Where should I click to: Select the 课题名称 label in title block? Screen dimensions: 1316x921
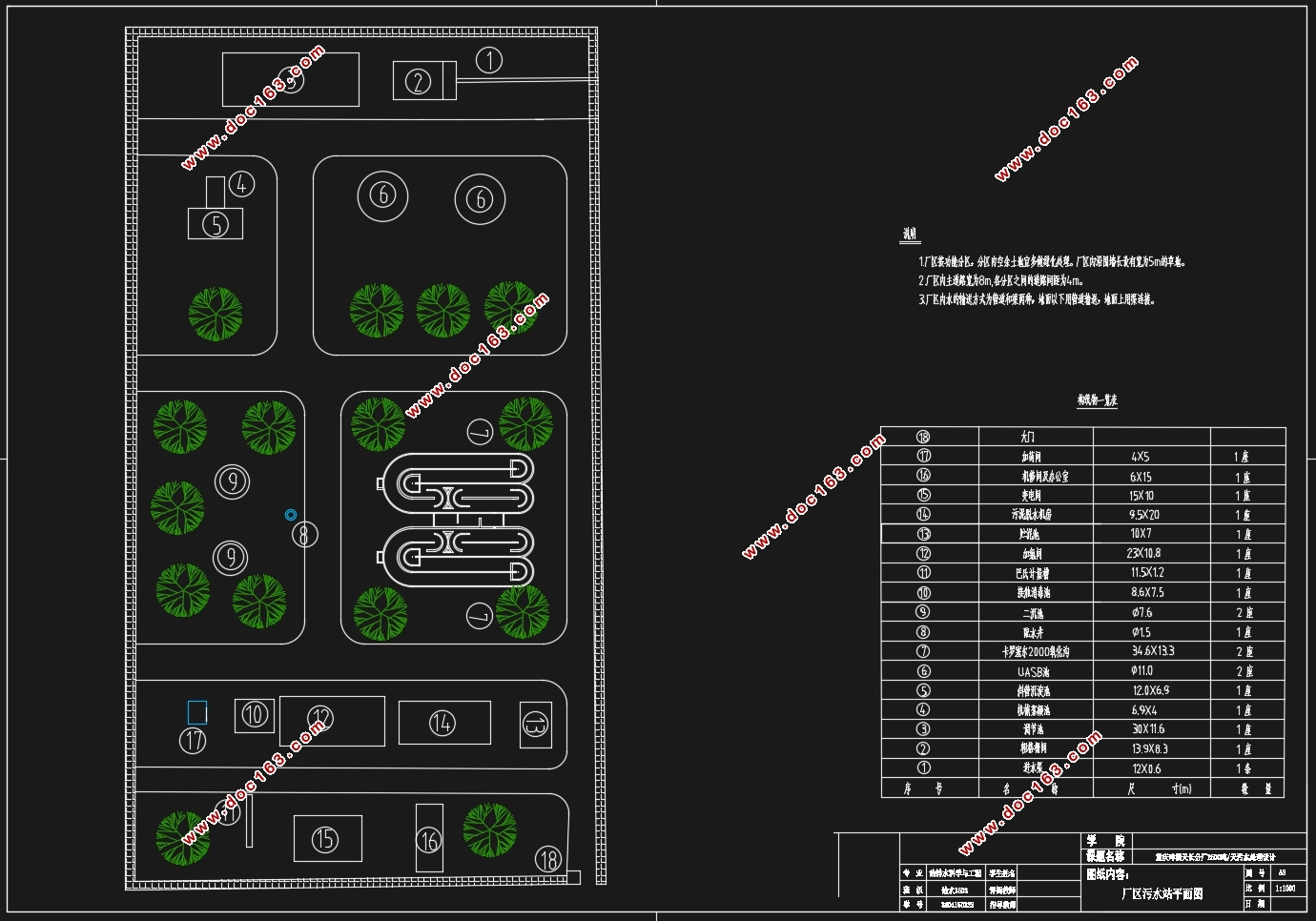coord(1105,856)
